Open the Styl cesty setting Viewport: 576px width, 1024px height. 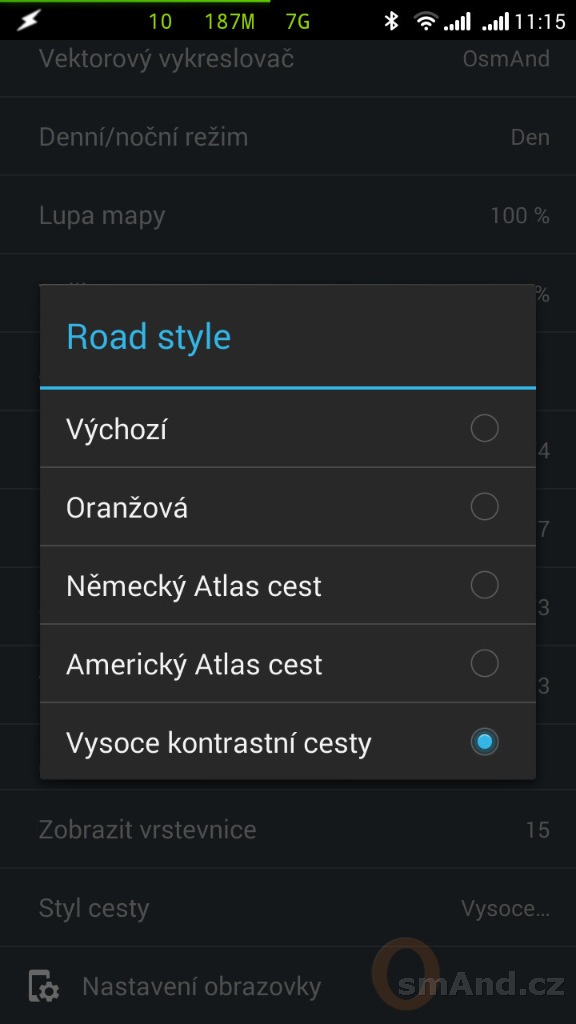click(x=288, y=908)
